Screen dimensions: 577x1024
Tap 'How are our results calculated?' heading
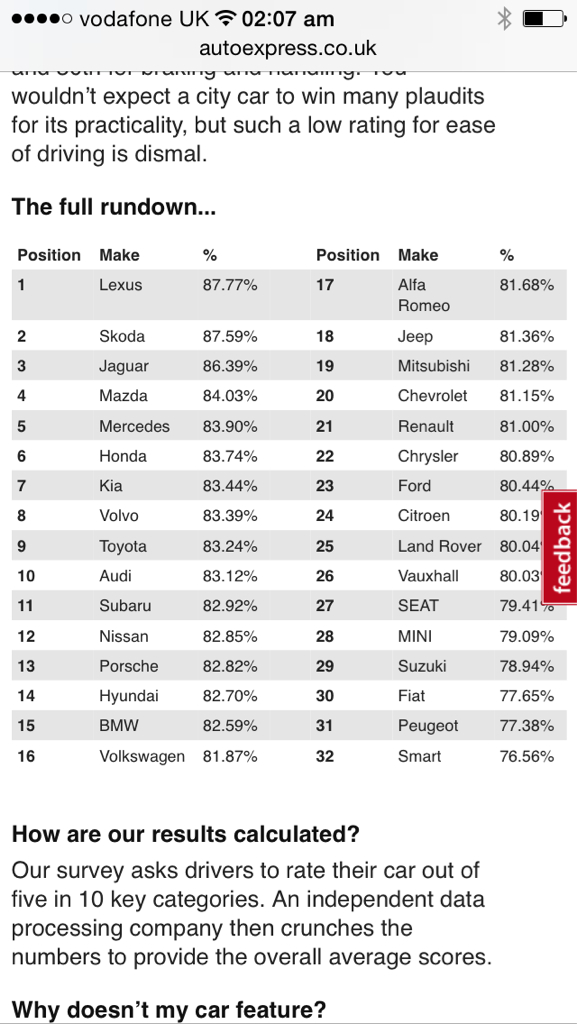point(186,834)
